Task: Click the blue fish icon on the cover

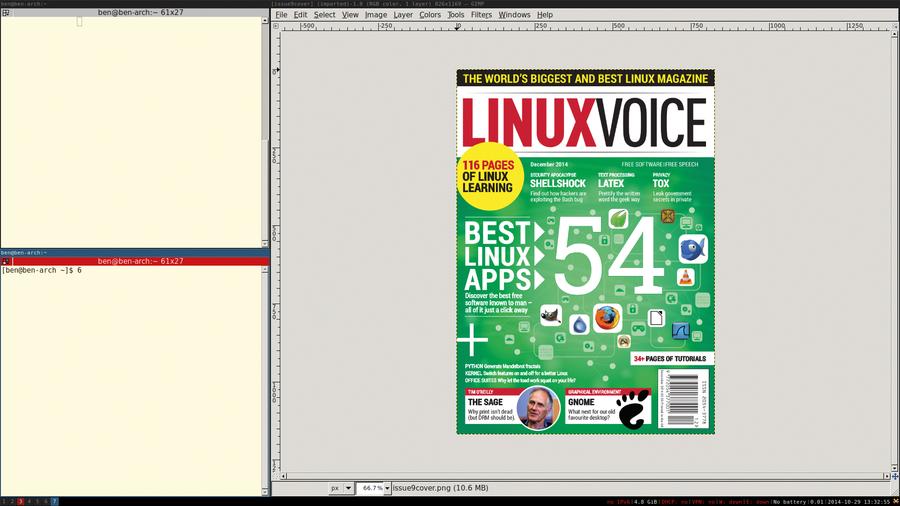Action: (x=693, y=249)
